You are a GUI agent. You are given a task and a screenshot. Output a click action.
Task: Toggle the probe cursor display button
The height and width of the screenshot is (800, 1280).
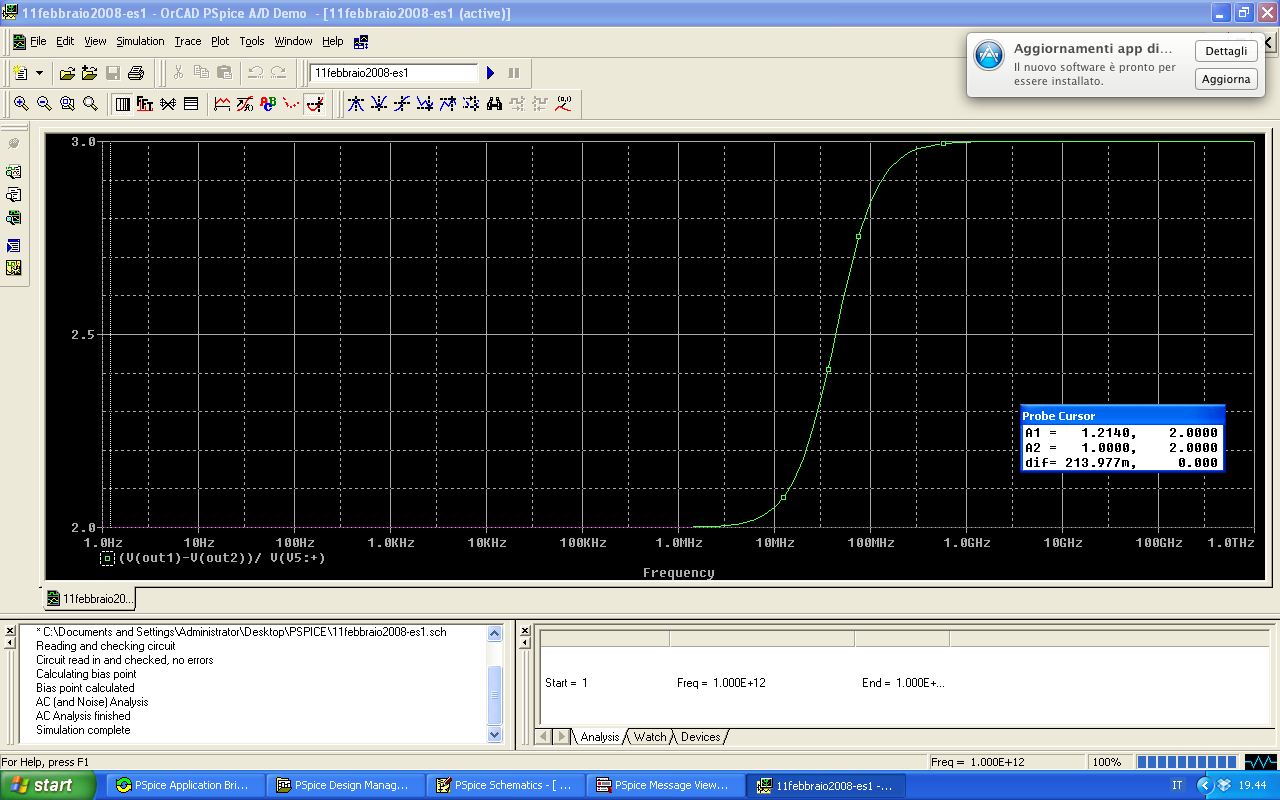(x=314, y=103)
